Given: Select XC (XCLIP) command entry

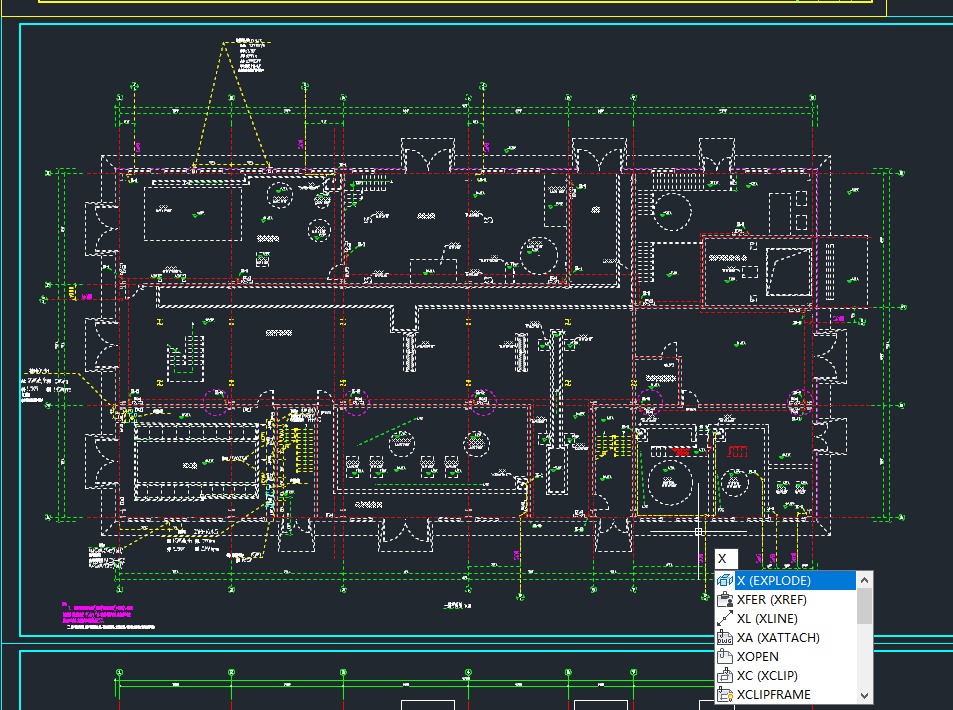Looking at the screenshot, I should click(786, 675).
